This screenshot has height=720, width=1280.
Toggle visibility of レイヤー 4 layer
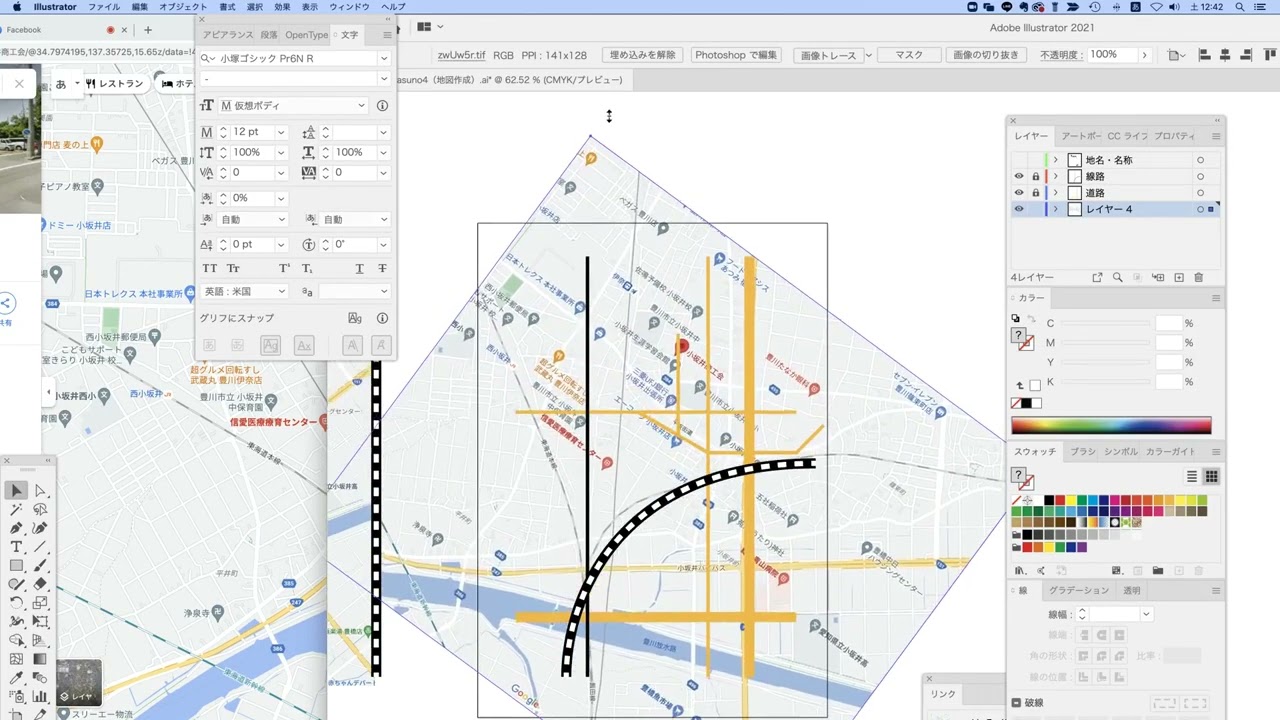(x=1019, y=209)
